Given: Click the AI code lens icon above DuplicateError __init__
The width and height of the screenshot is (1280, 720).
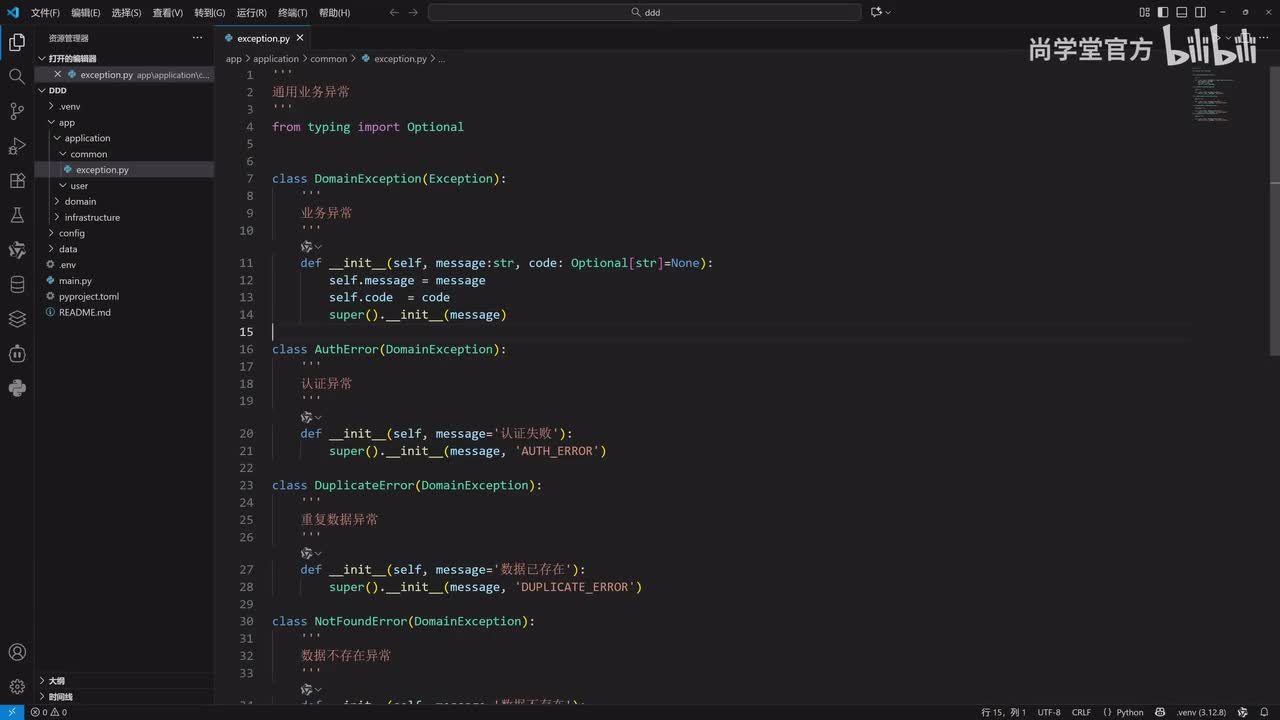Looking at the screenshot, I should [307, 553].
